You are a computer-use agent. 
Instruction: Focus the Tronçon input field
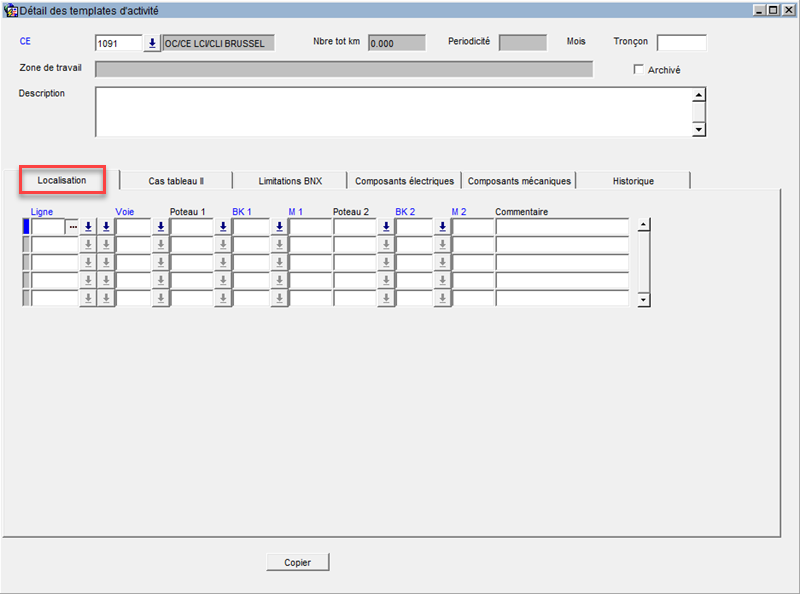pyautogui.click(x=682, y=43)
